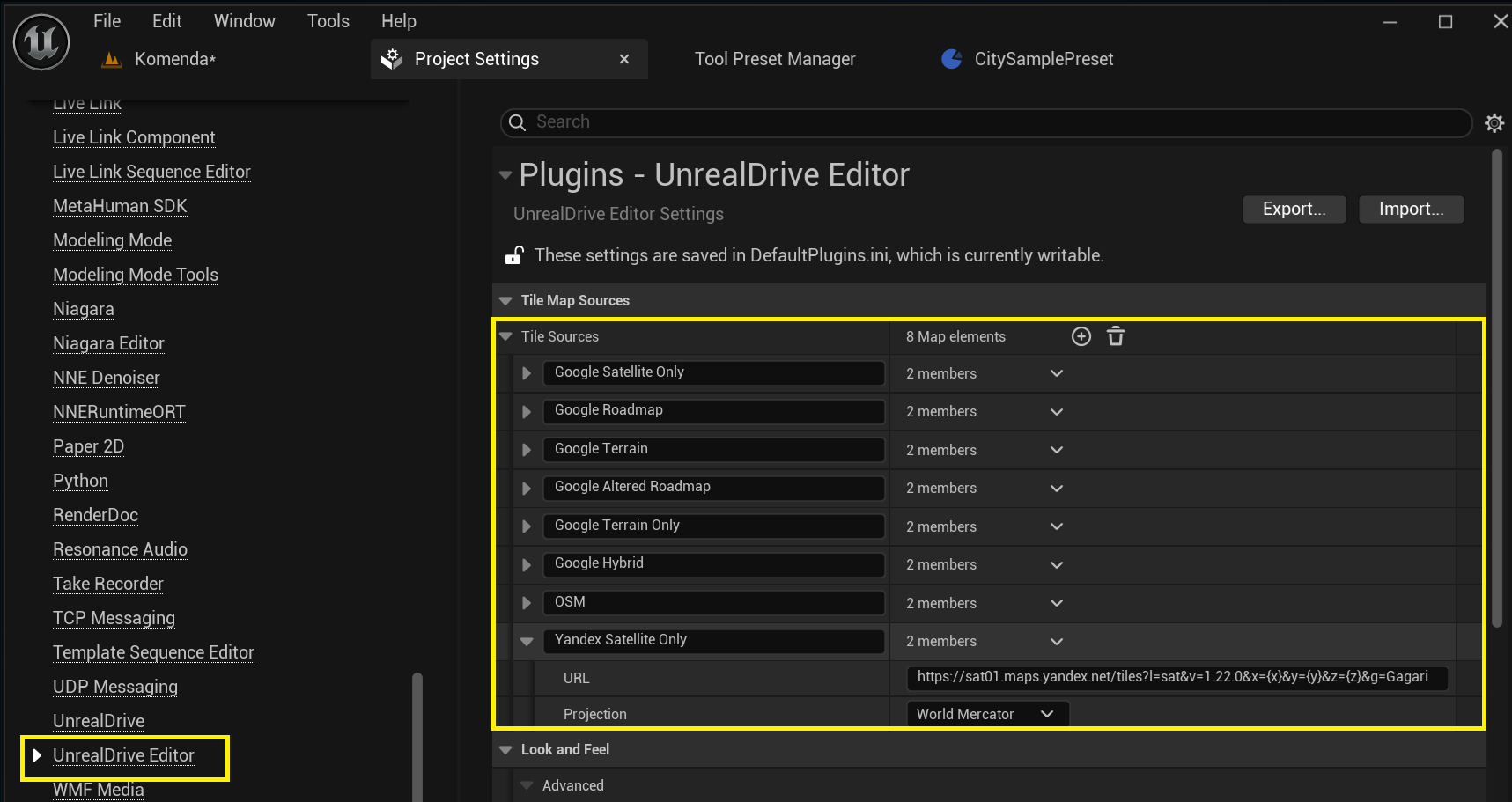Viewport: 1512px width, 802px height.
Task: Open RenderDoc settings
Action: click(x=95, y=515)
